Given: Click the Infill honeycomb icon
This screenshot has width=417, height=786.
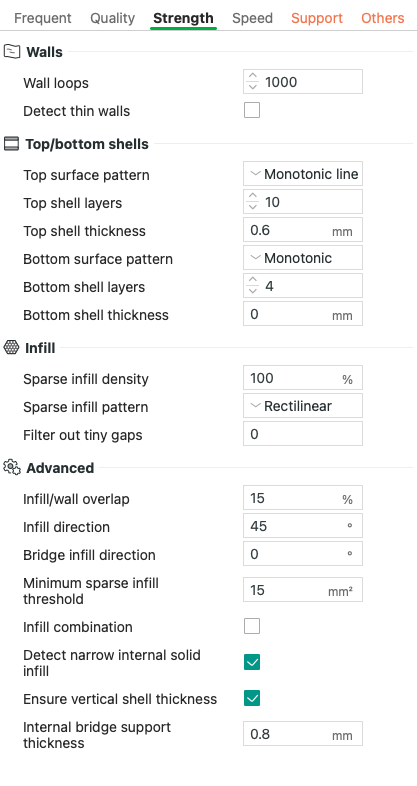Looking at the screenshot, I should tap(11, 347).
